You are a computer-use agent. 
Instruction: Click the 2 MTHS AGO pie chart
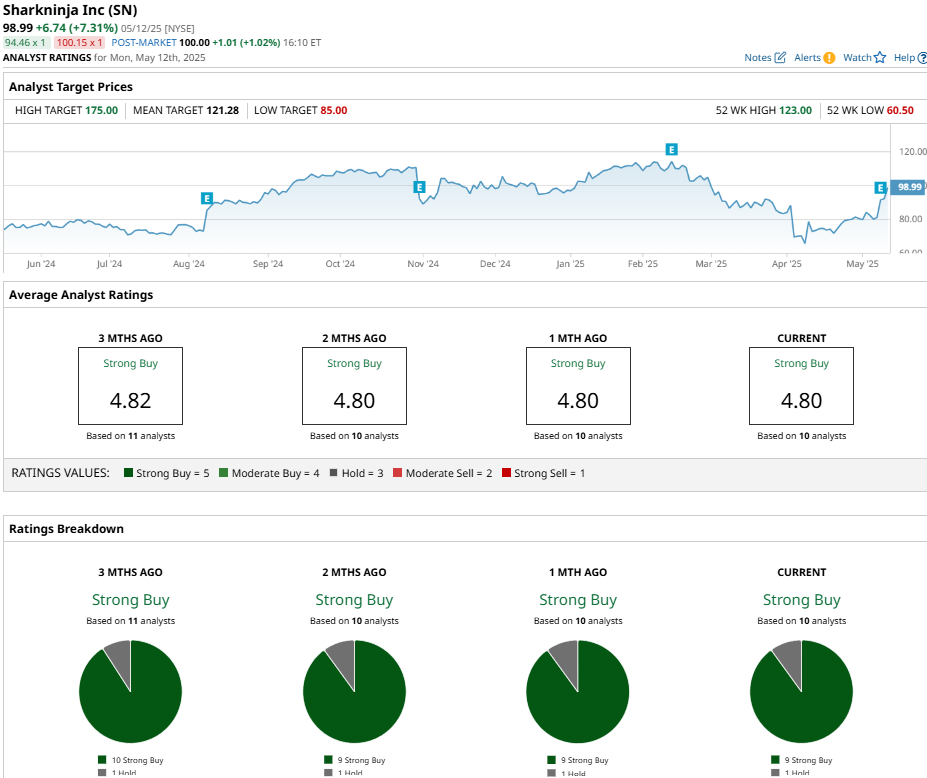[x=354, y=691]
